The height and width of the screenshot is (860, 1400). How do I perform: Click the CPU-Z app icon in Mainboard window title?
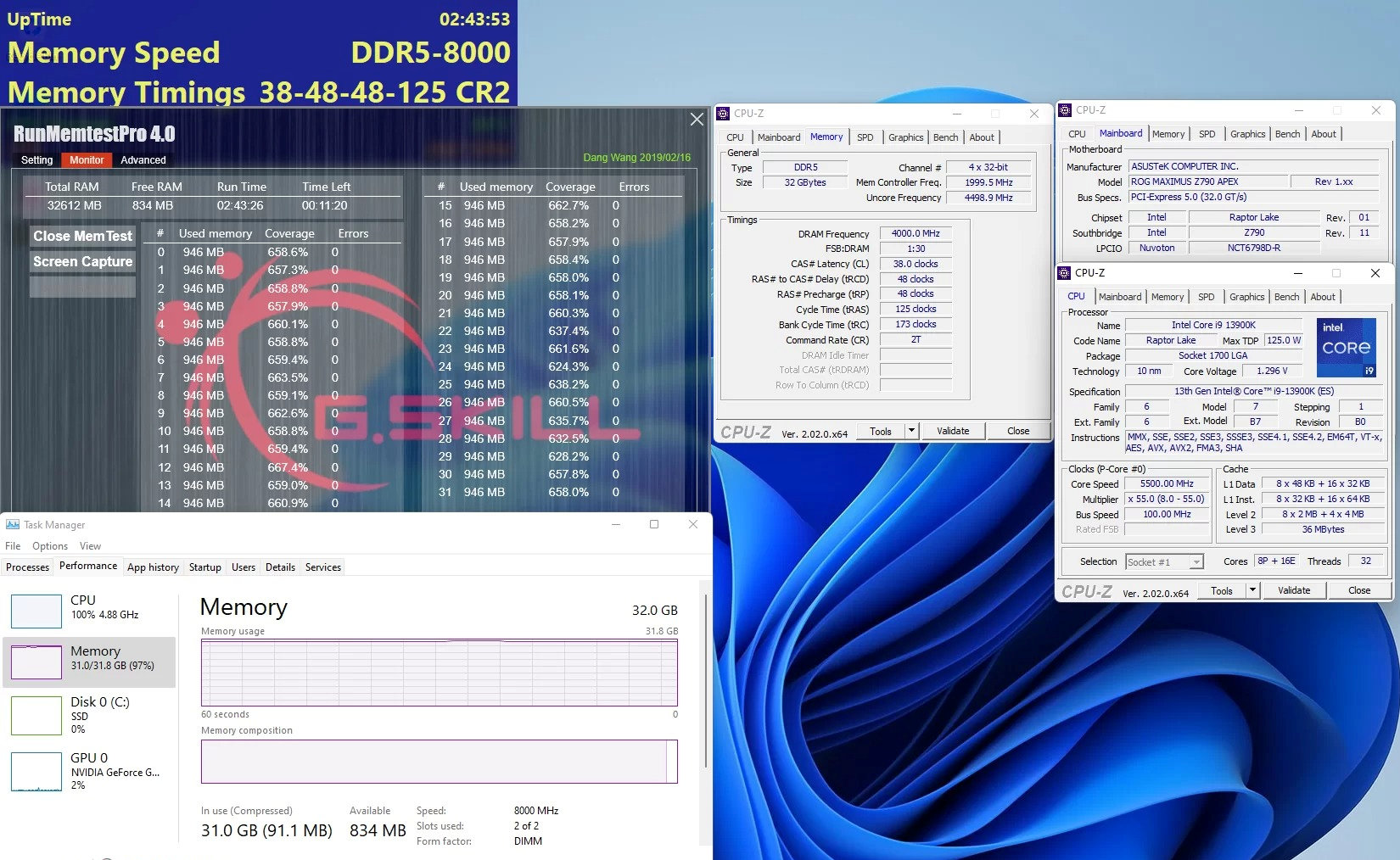(1065, 110)
